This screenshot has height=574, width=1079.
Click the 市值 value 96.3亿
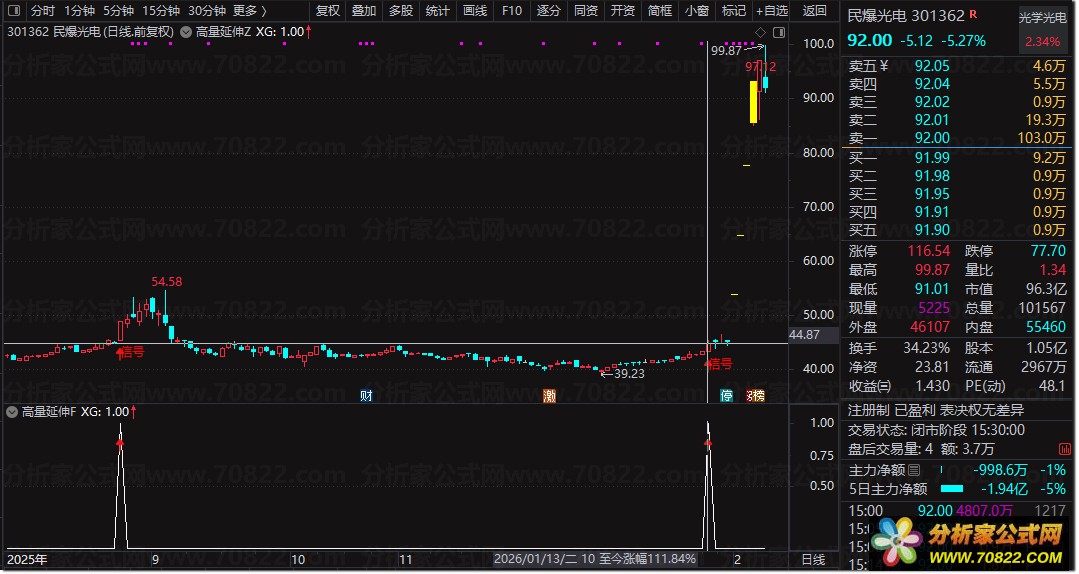(x=1045, y=289)
